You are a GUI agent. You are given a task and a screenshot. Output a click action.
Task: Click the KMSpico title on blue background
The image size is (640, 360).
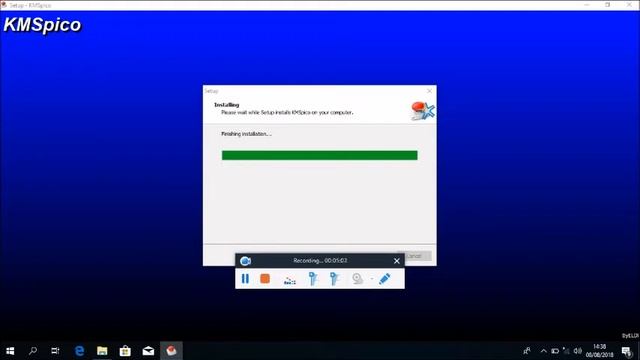(x=42, y=25)
